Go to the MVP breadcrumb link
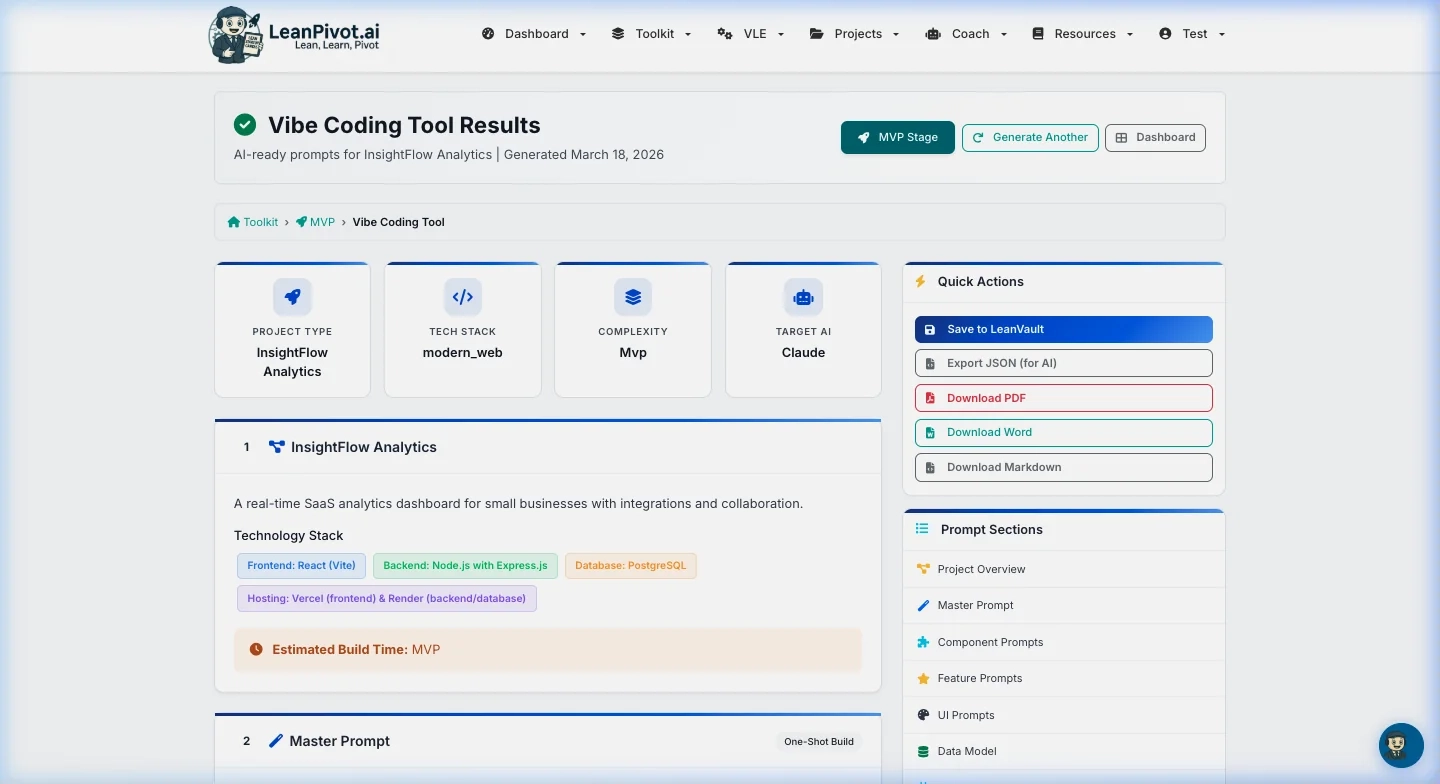 click(x=322, y=222)
